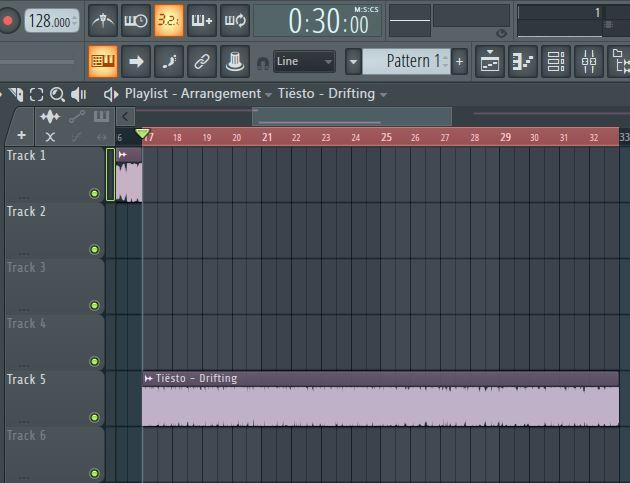Open Tiësto - Drifting clip dropdown
630x483 pixels.
tap(332, 94)
